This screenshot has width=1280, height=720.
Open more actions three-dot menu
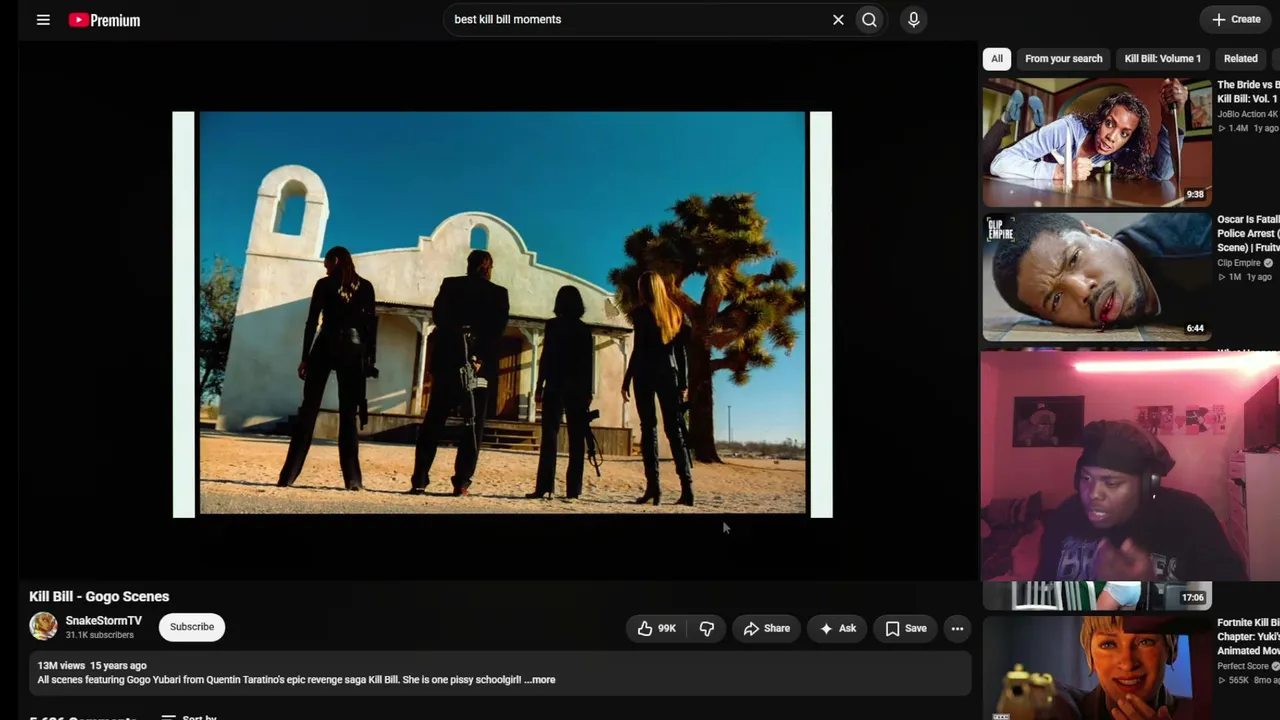957,628
